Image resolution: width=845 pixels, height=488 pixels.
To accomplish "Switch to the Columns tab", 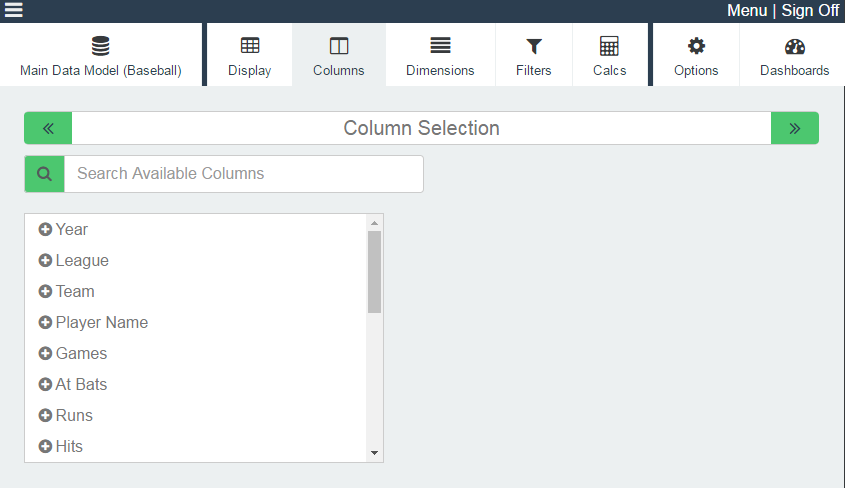I will click(x=339, y=54).
